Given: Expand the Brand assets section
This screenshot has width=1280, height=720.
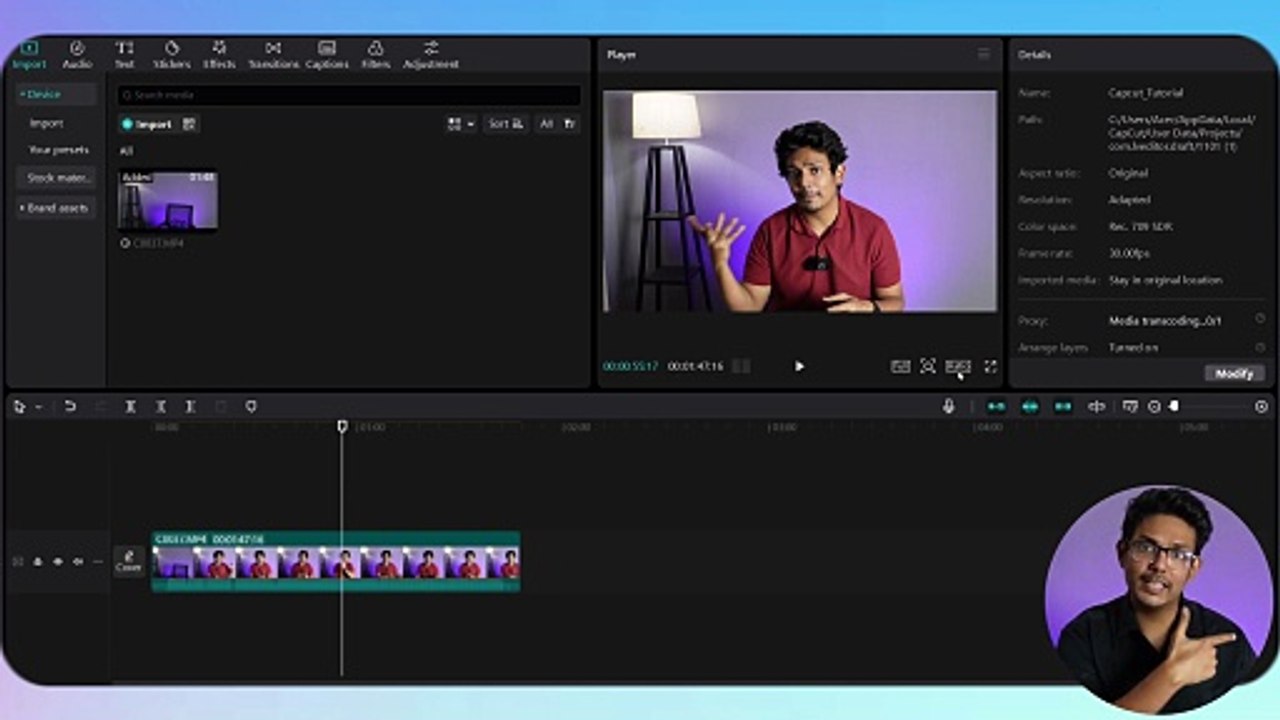Looking at the screenshot, I should click(x=56, y=208).
